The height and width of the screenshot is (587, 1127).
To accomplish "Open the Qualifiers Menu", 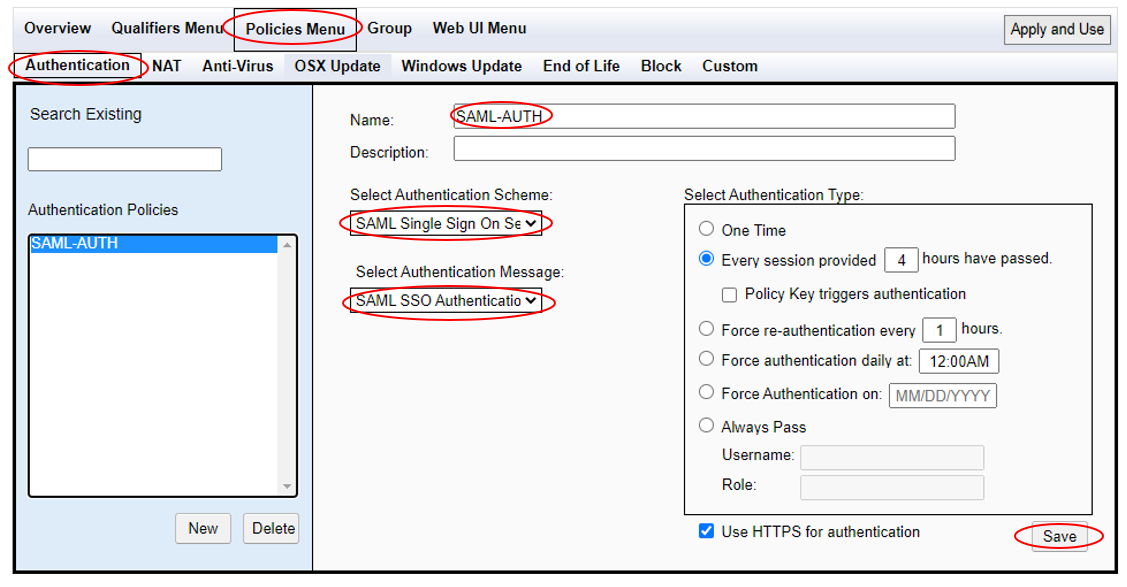I will tap(167, 28).
